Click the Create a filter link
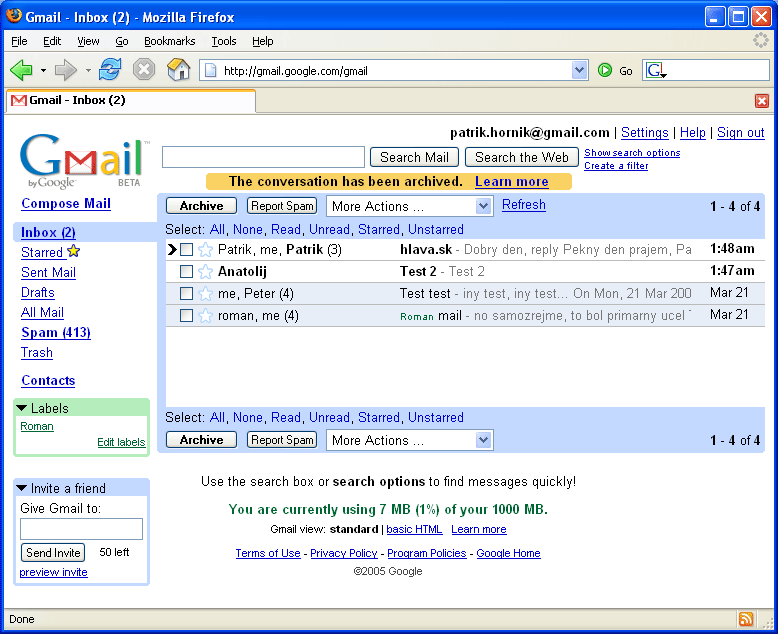Viewport: 778px width, 634px height. (x=616, y=166)
